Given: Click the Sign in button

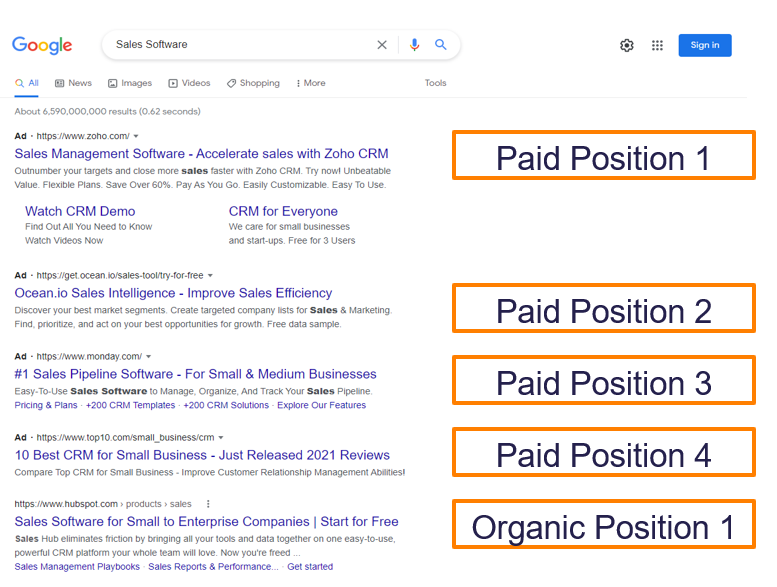Looking at the screenshot, I should (x=705, y=45).
